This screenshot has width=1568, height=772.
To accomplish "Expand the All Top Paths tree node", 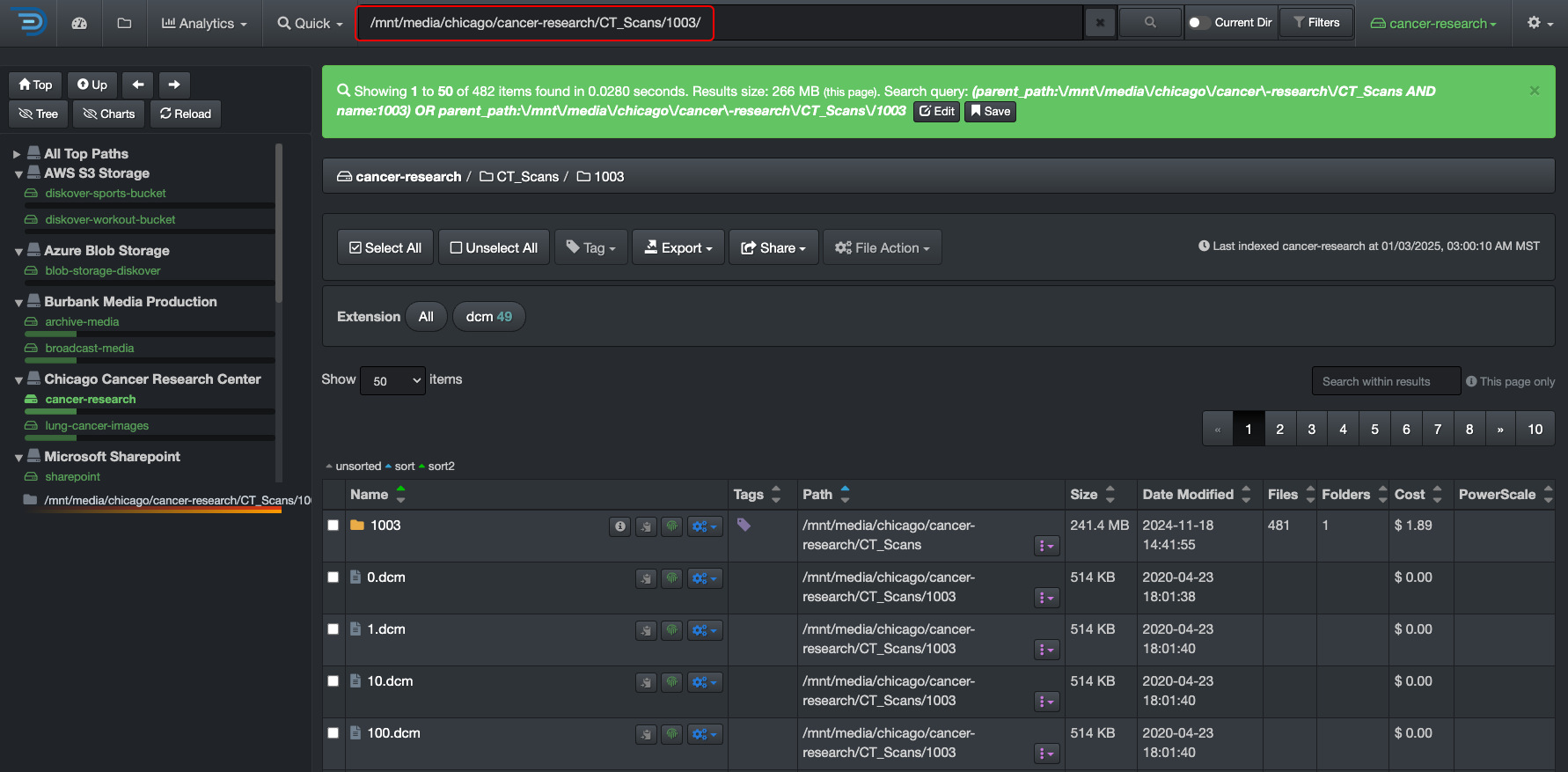I will pos(17,154).
